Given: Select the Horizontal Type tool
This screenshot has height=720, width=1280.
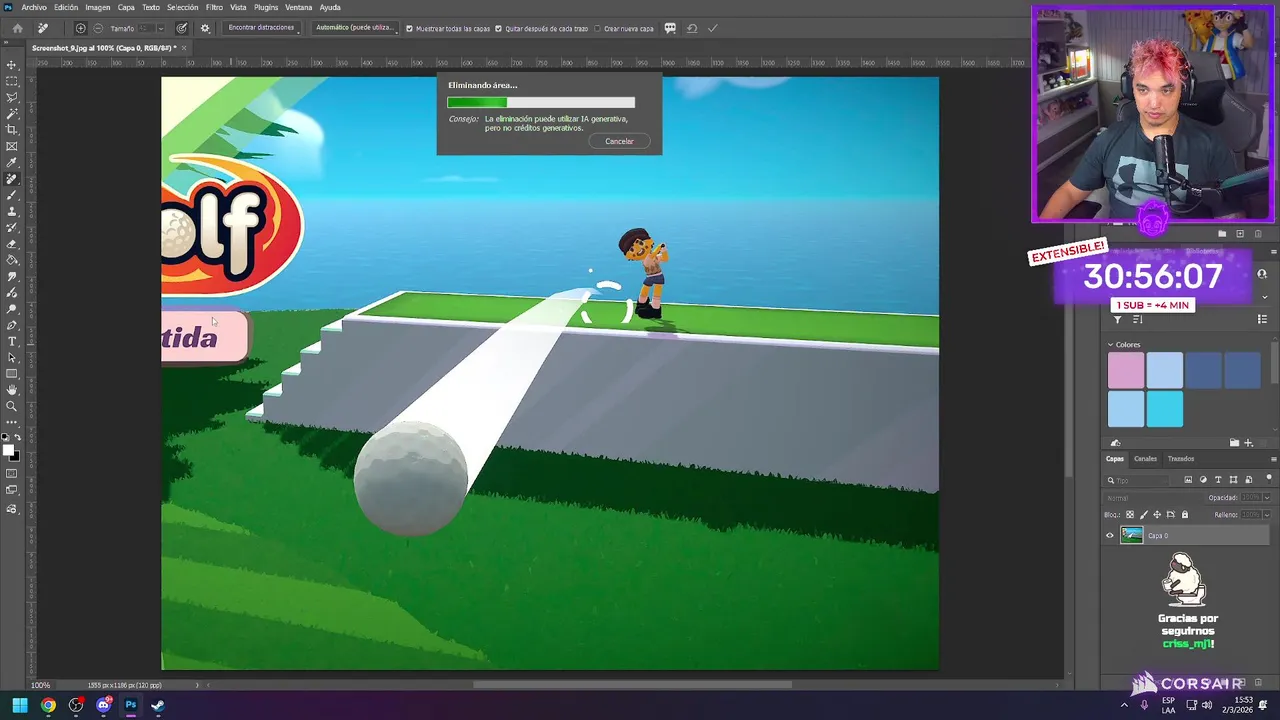Looking at the screenshot, I should (x=12, y=341).
